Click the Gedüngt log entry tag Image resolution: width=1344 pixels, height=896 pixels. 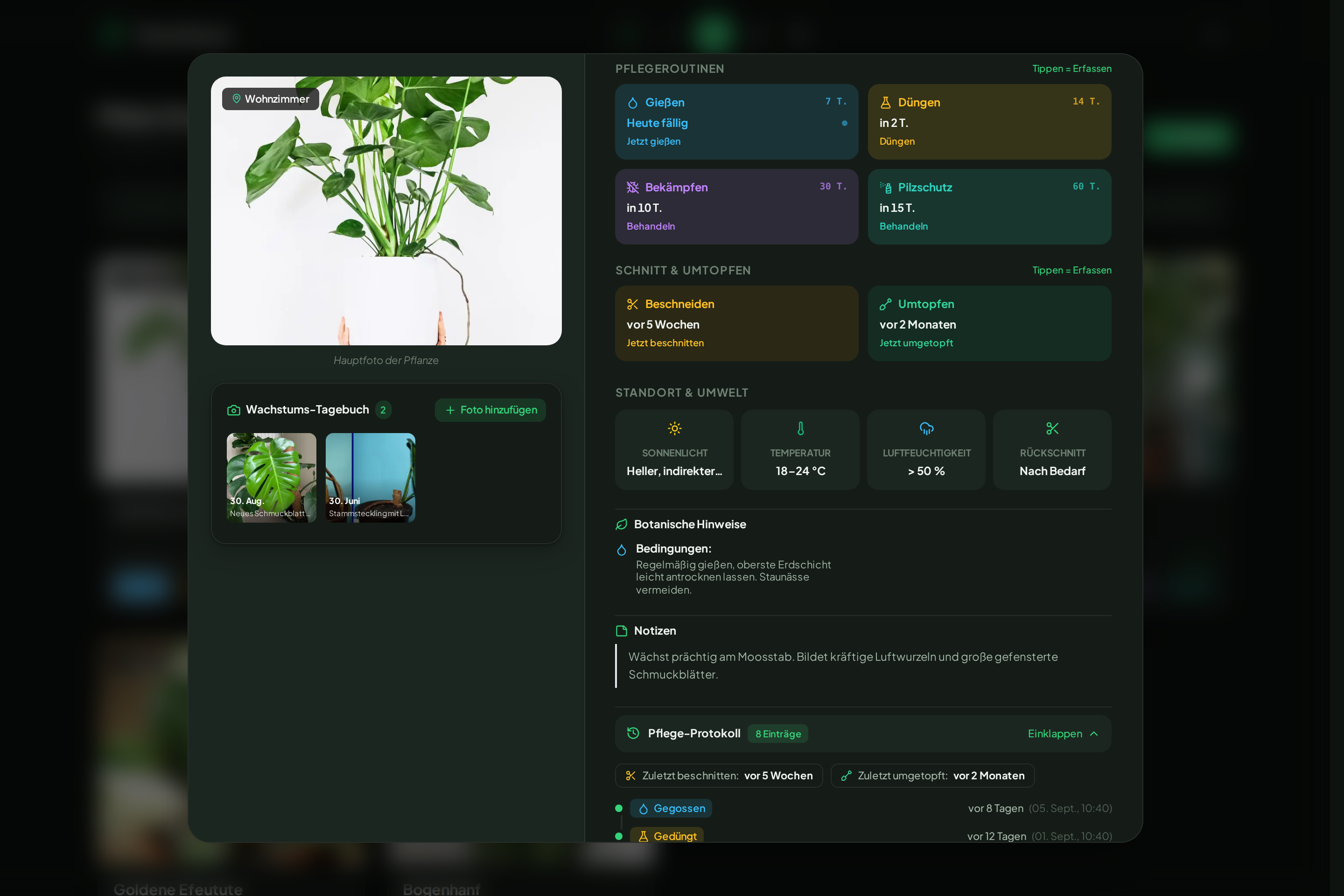(667, 835)
